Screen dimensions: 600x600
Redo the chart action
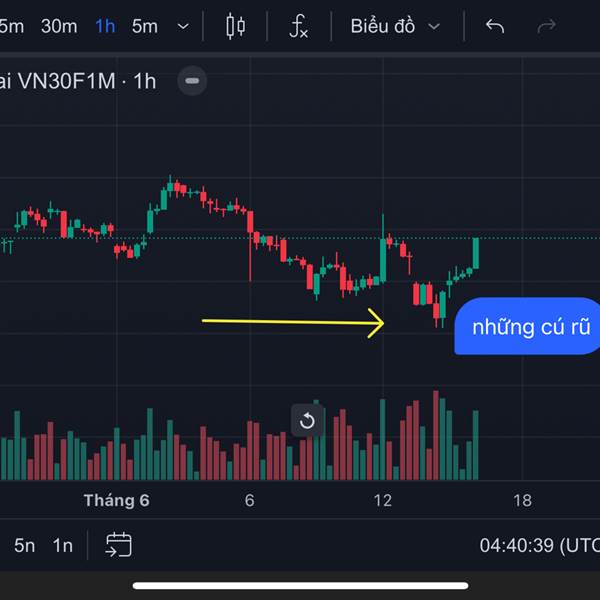[x=546, y=26]
